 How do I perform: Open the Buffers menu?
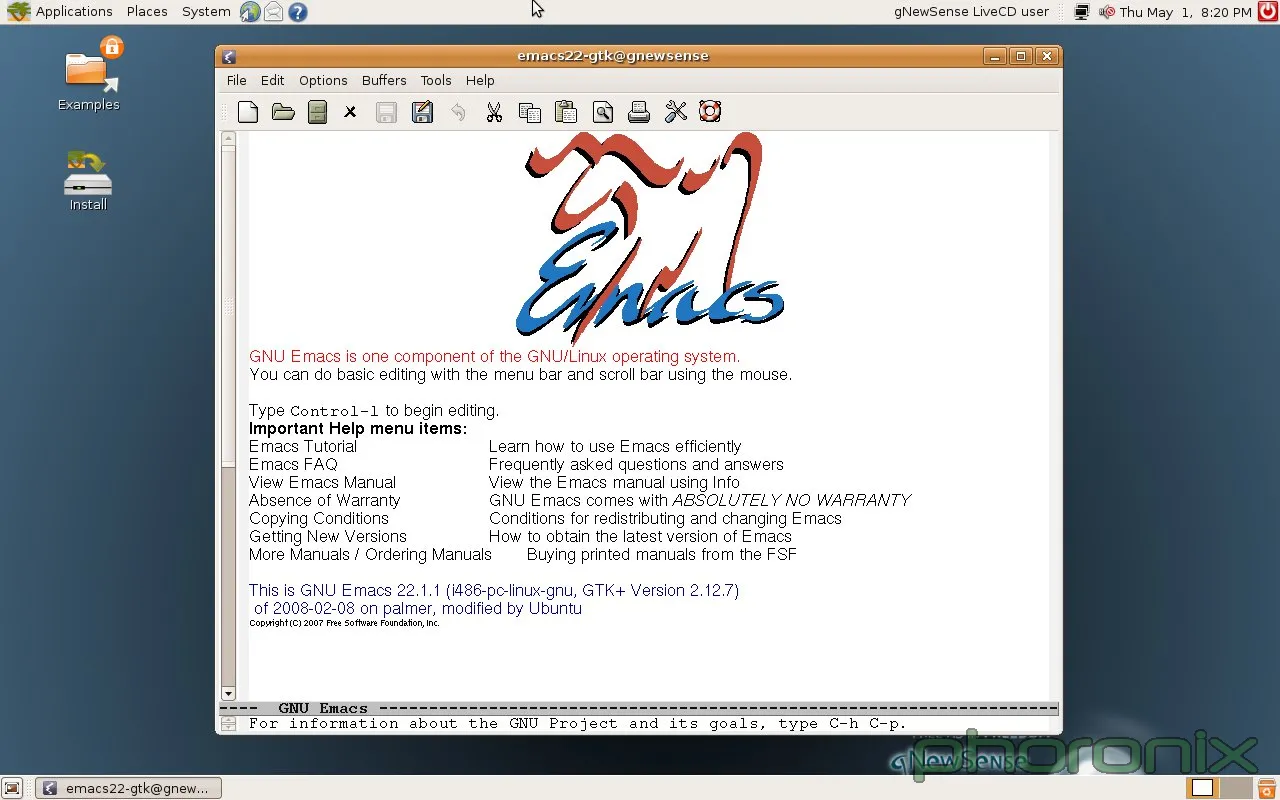pyautogui.click(x=384, y=80)
